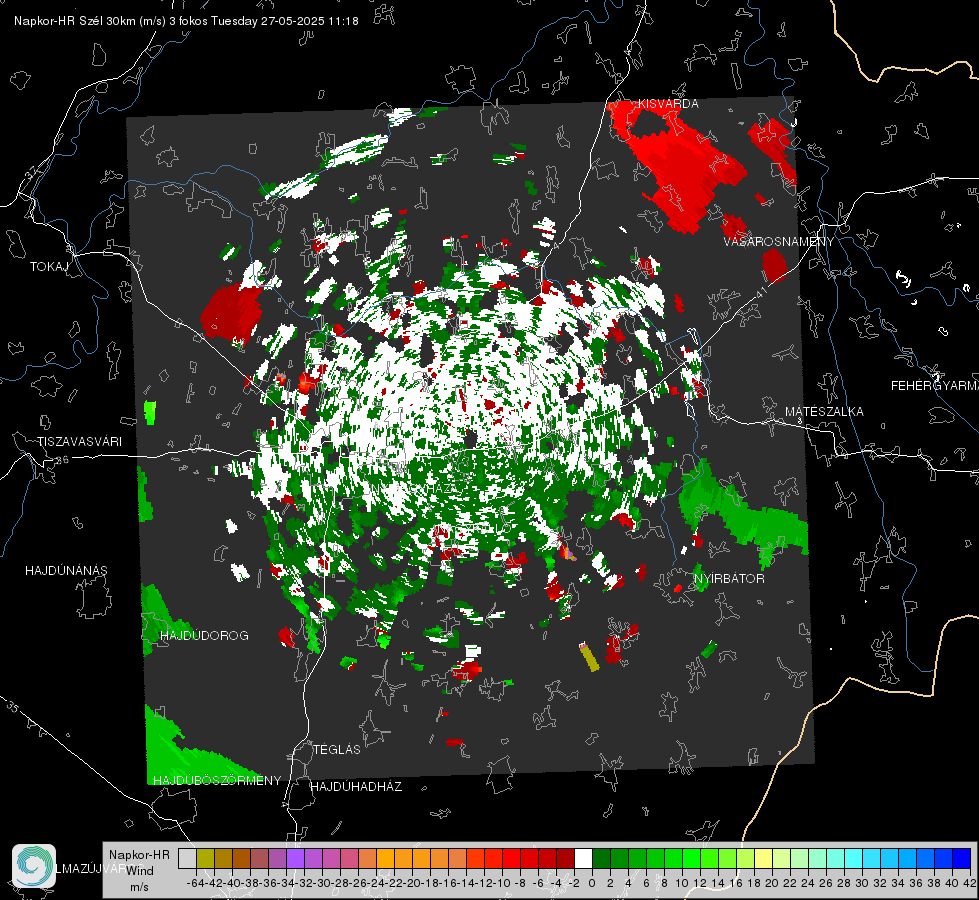Click the road number 36 near TISZAVASVÁRI
The width and height of the screenshot is (979, 900).
tap(62, 460)
